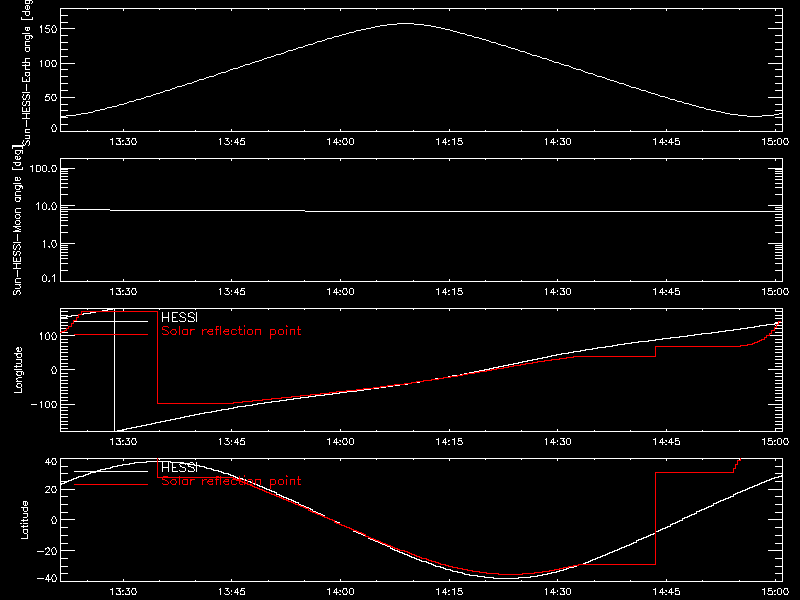
Task: Click the red legend line in Longitude plot
Action: [x=111, y=335]
